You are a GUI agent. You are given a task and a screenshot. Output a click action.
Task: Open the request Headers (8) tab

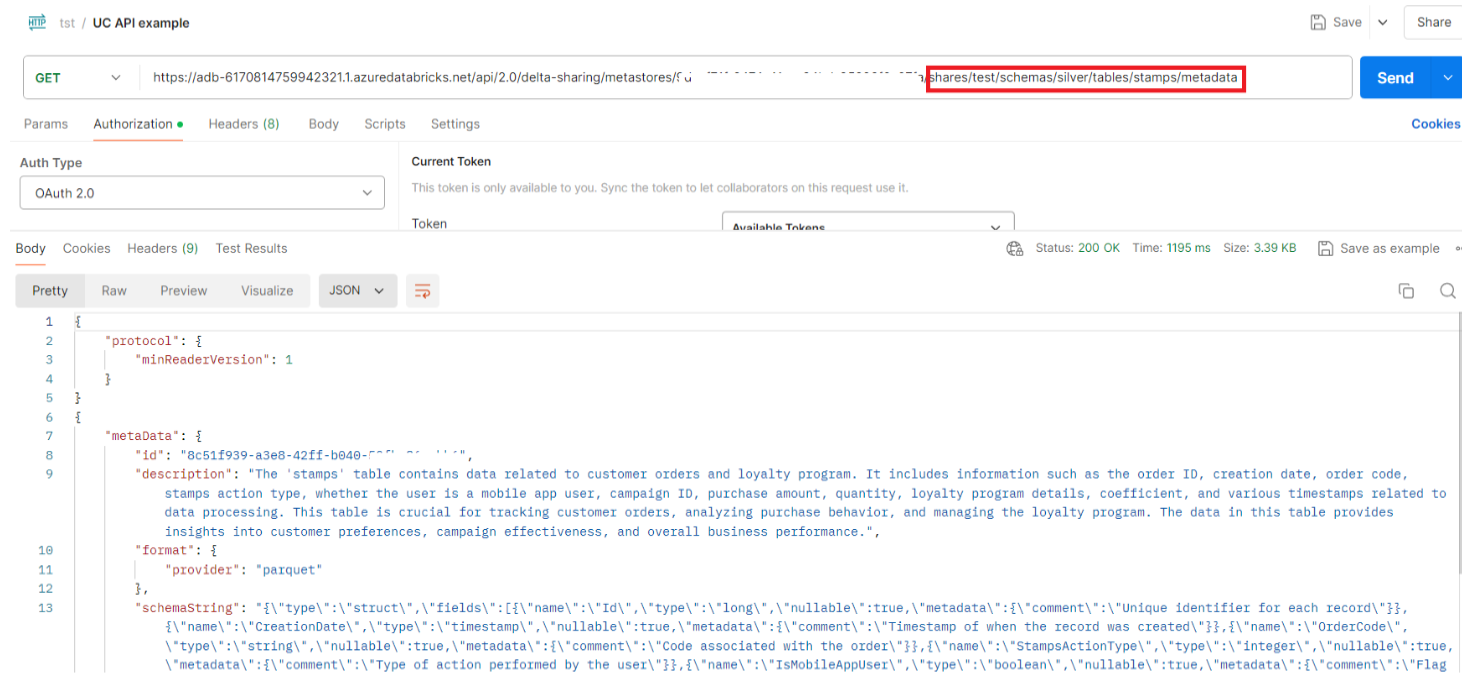tap(244, 124)
